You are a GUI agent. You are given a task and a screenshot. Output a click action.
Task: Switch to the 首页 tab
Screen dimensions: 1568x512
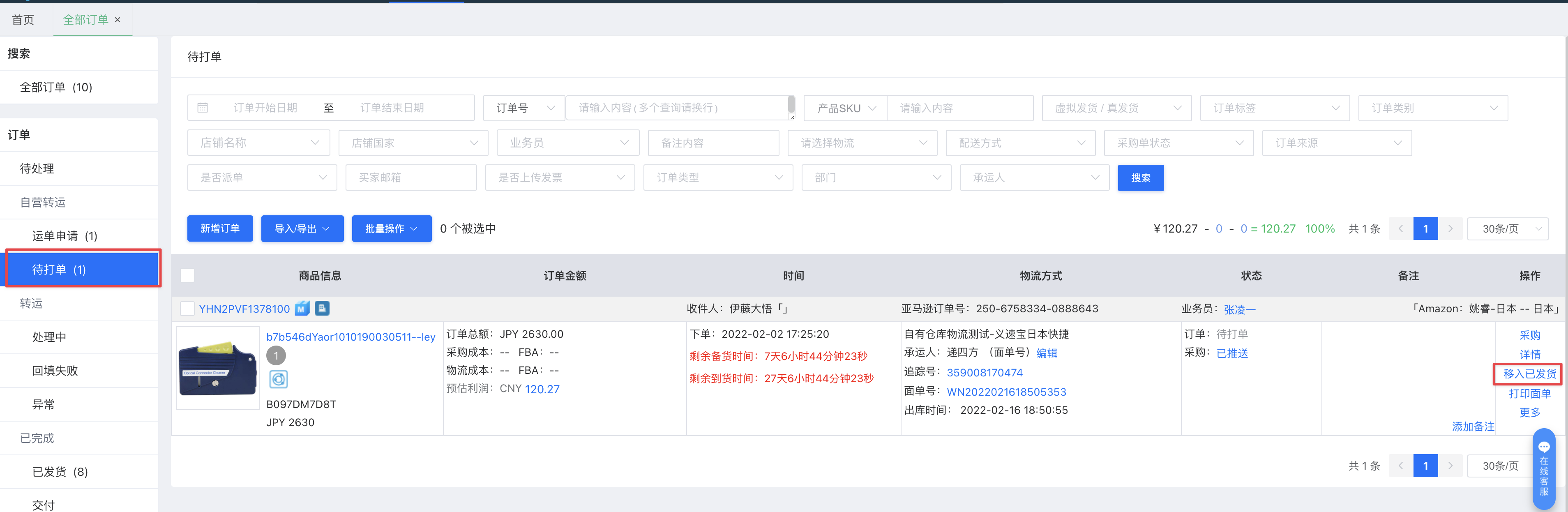23,20
